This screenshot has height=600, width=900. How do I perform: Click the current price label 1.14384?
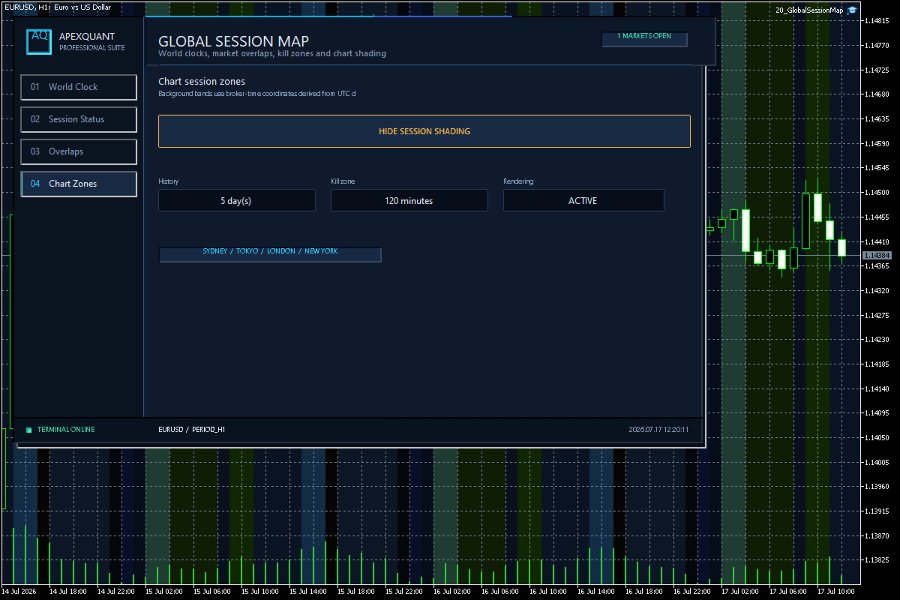pos(876,255)
